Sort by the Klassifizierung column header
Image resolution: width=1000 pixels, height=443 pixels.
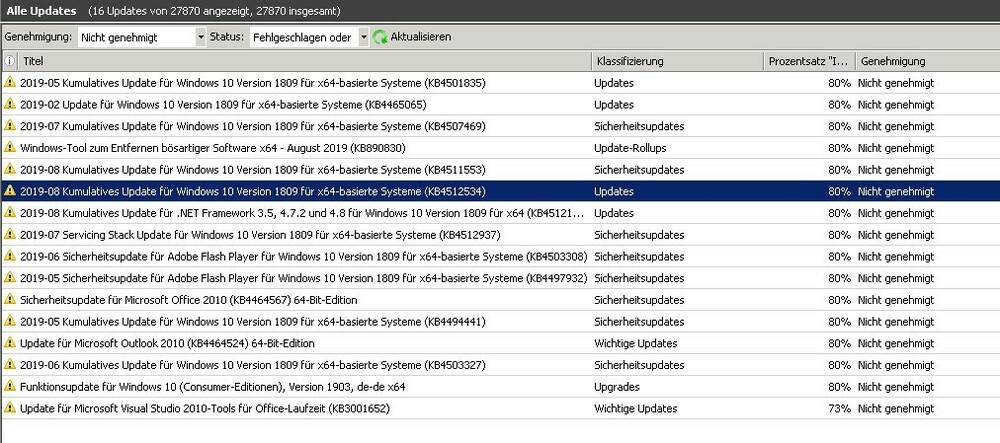675,61
